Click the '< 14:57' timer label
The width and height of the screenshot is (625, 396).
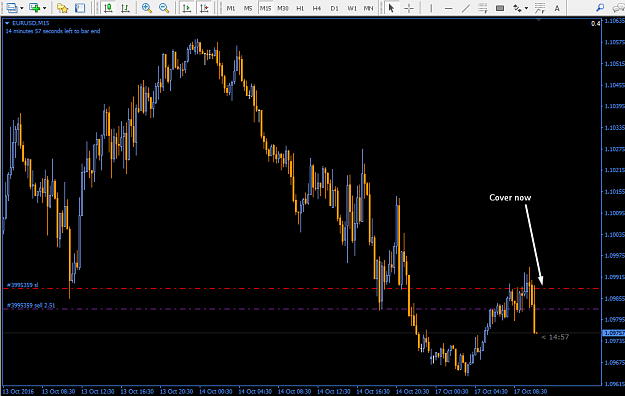point(555,337)
